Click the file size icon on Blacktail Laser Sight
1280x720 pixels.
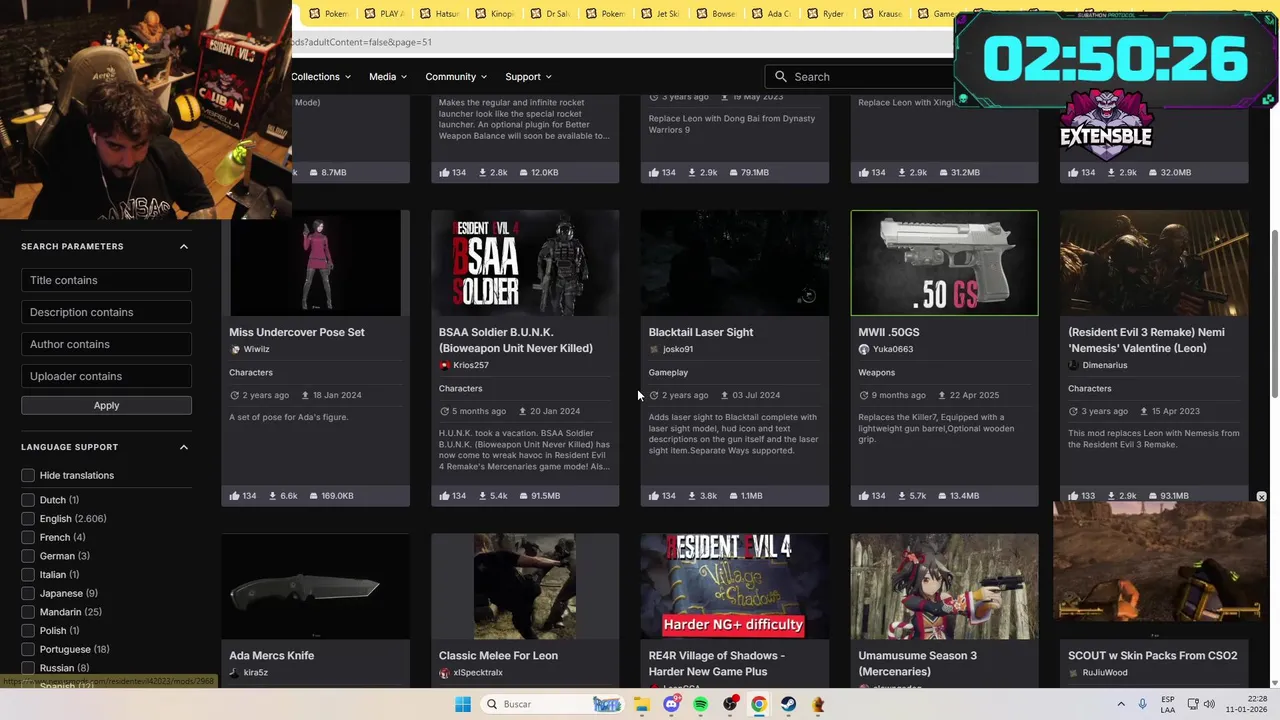[x=733, y=496]
